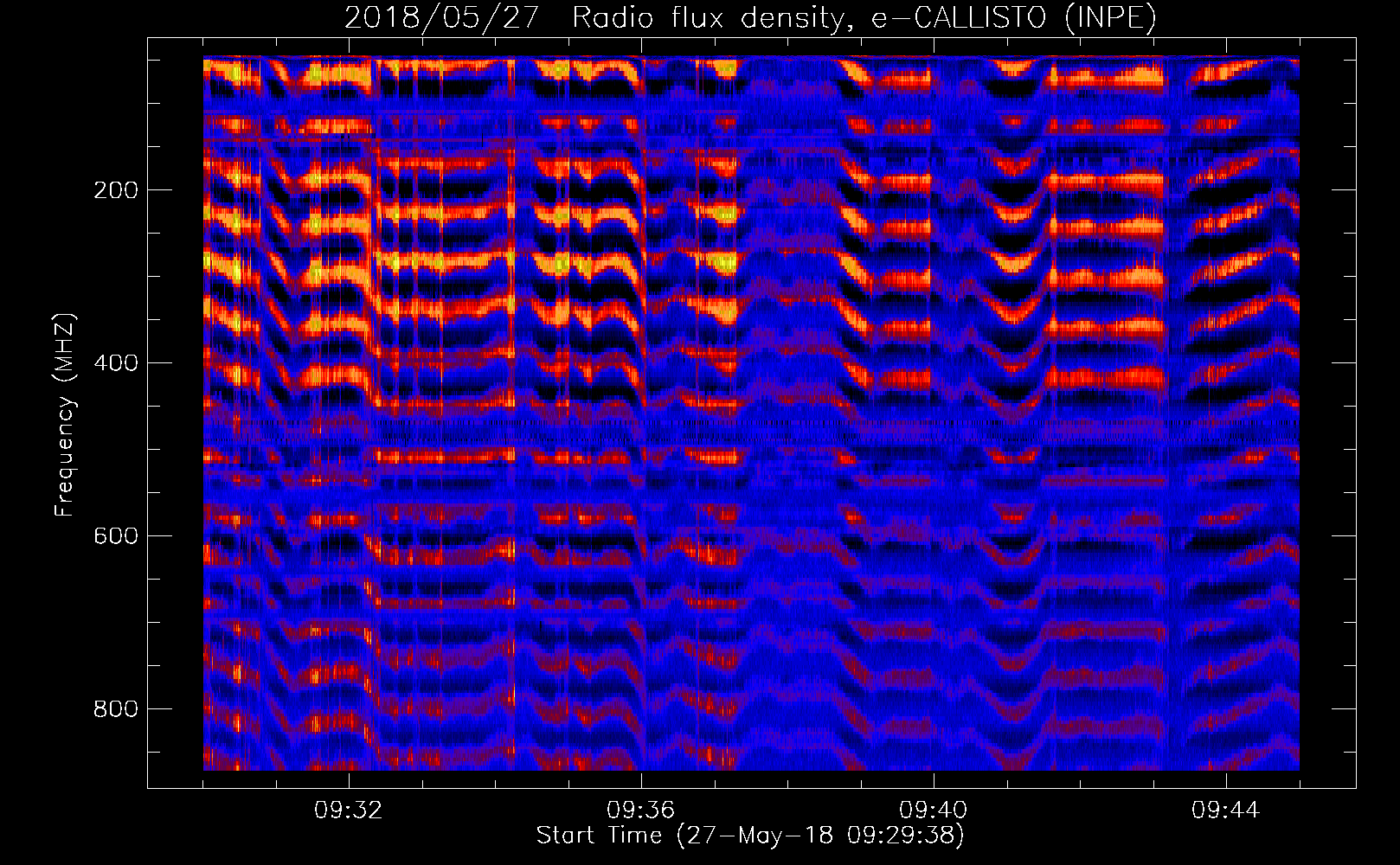
Task: Click the 800 frequency tick label
Action: (x=115, y=709)
